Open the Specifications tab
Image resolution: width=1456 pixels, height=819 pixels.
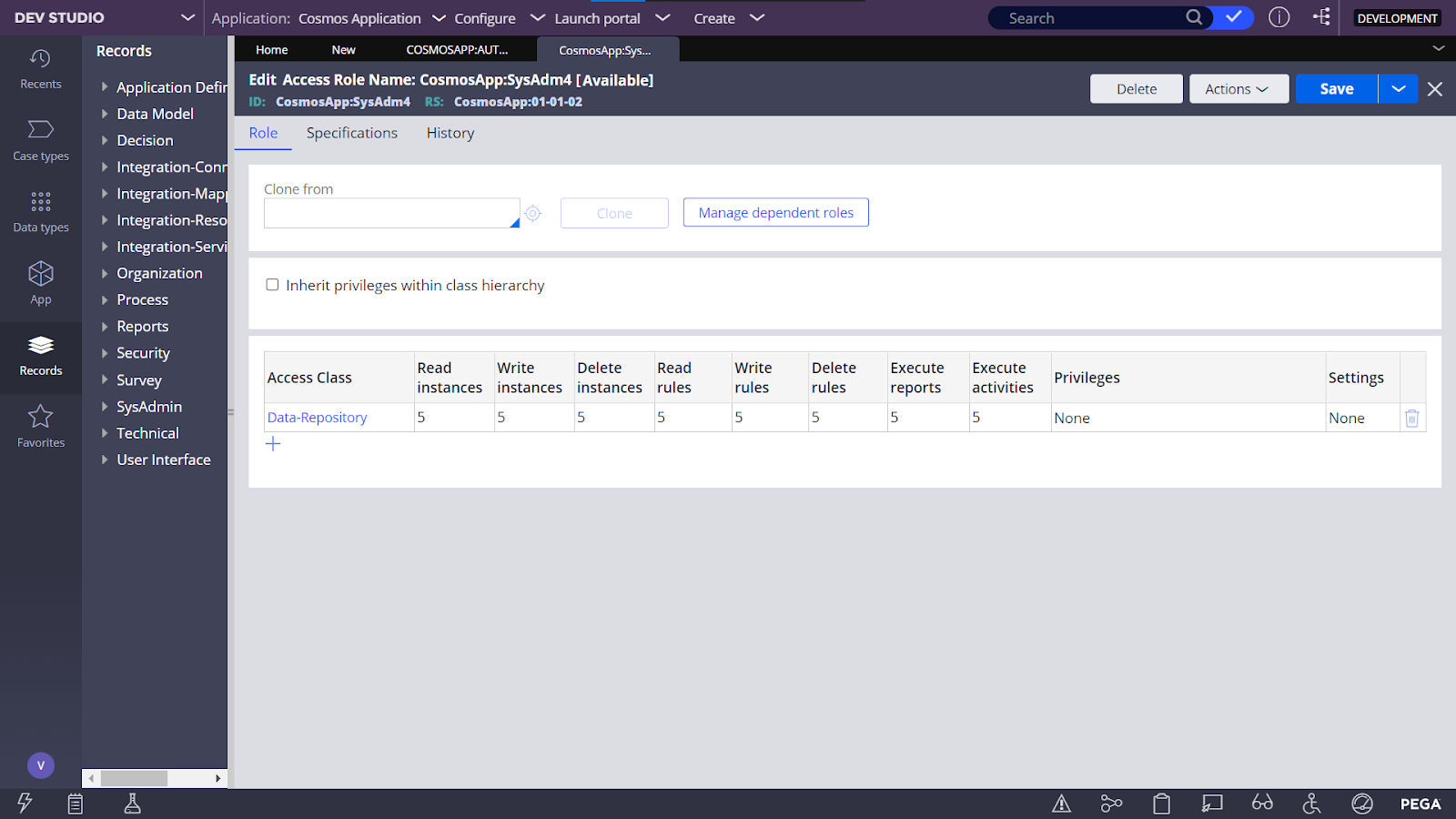click(352, 133)
